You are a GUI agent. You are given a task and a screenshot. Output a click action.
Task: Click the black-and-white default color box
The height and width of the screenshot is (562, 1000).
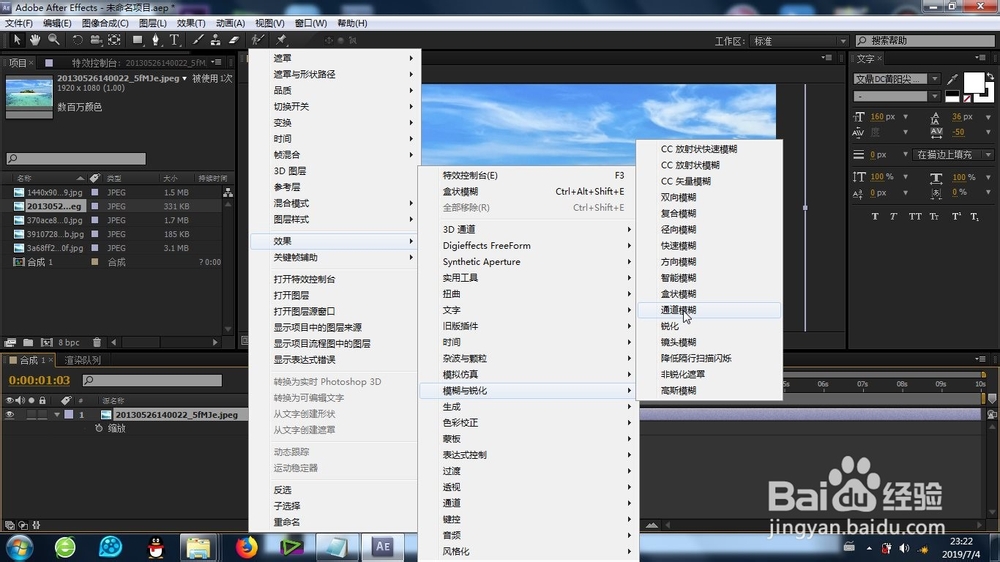pos(952,97)
